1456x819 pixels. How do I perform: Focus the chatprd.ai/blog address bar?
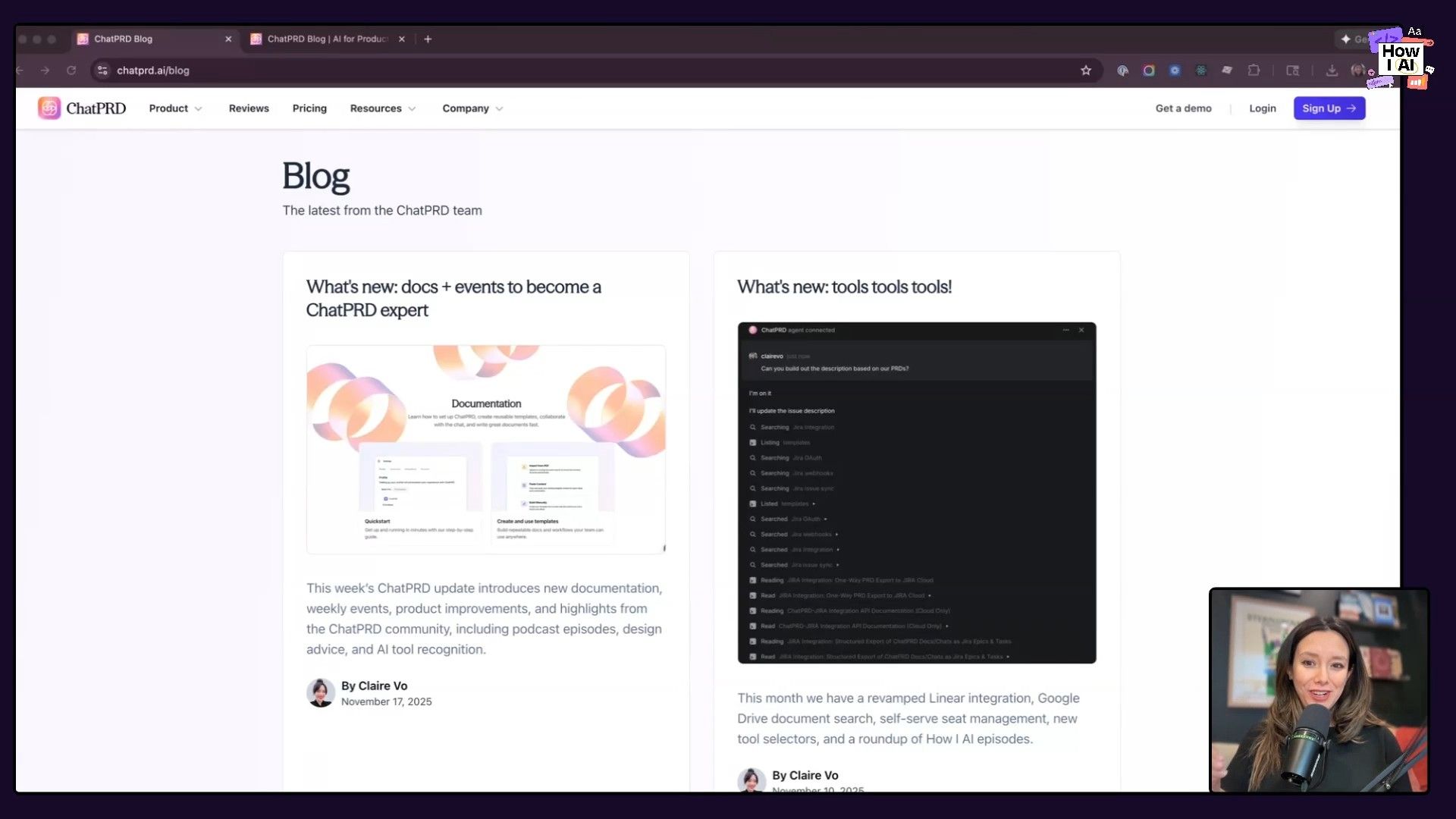click(x=595, y=71)
